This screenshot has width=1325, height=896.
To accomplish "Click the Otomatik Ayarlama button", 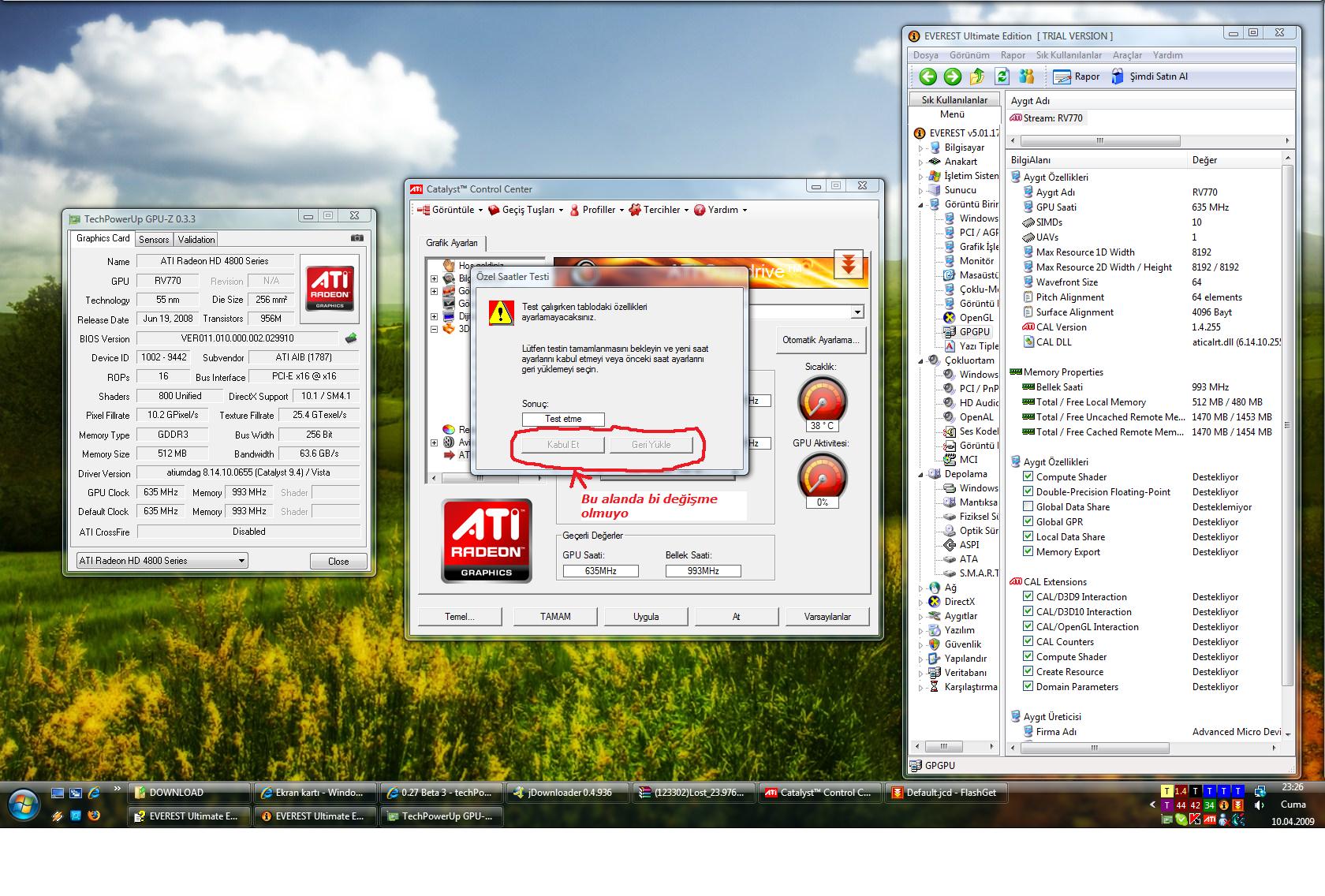I will (821, 340).
